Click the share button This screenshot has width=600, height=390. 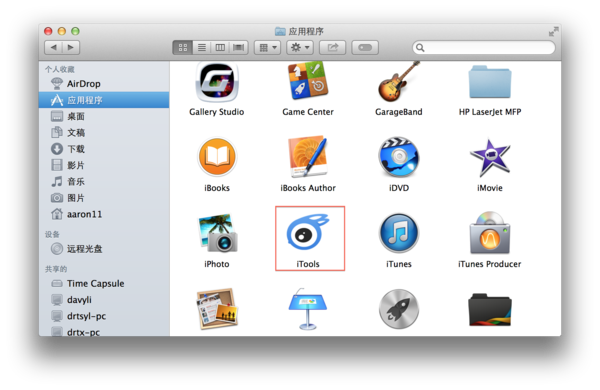point(333,47)
